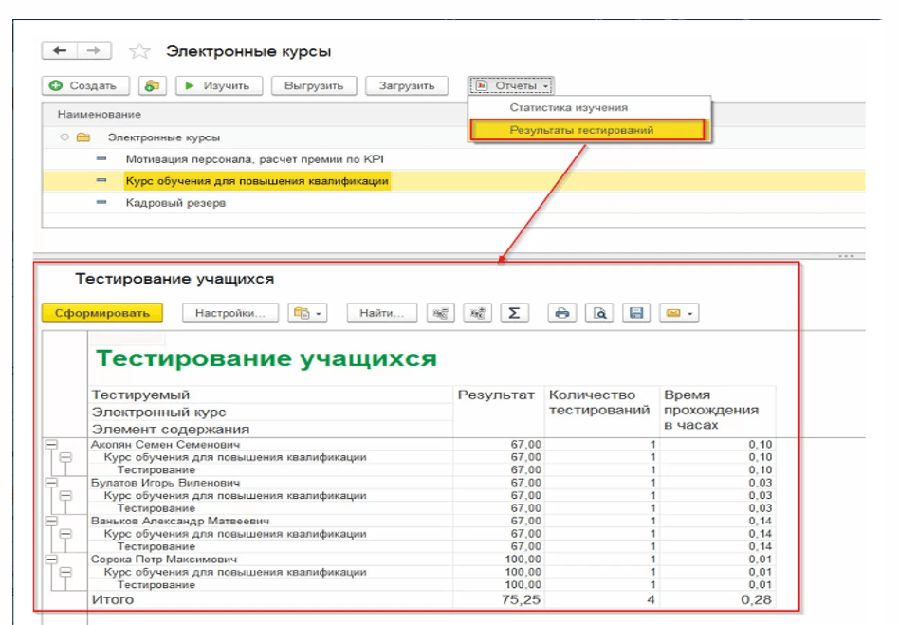Collapse the Акопян Семен Семенович group
Screen dimensions: 900x625
52,444
